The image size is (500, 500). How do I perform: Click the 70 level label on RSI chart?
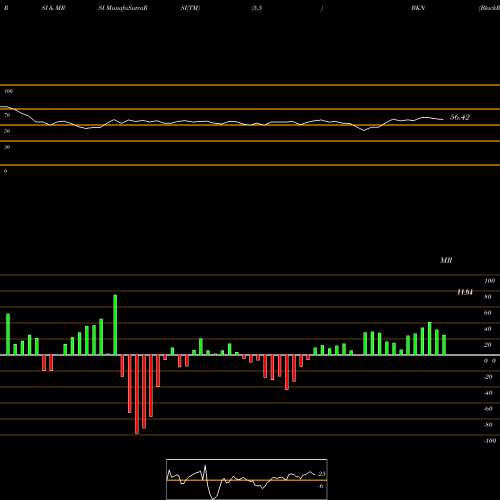[x=7, y=115]
